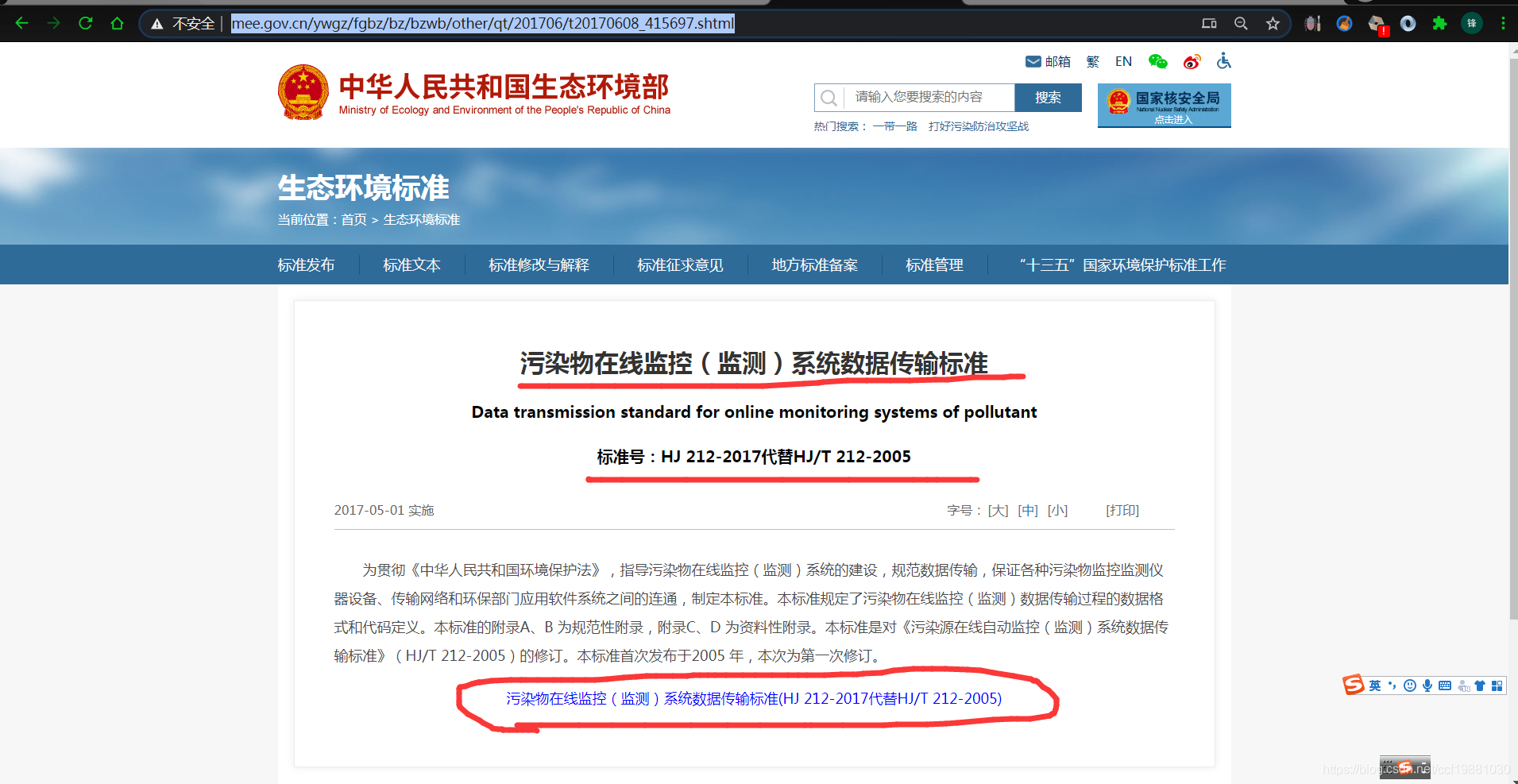Open the 标准征求意见 menu item
Image resolution: width=1518 pixels, height=784 pixels.
click(x=680, y=265)
